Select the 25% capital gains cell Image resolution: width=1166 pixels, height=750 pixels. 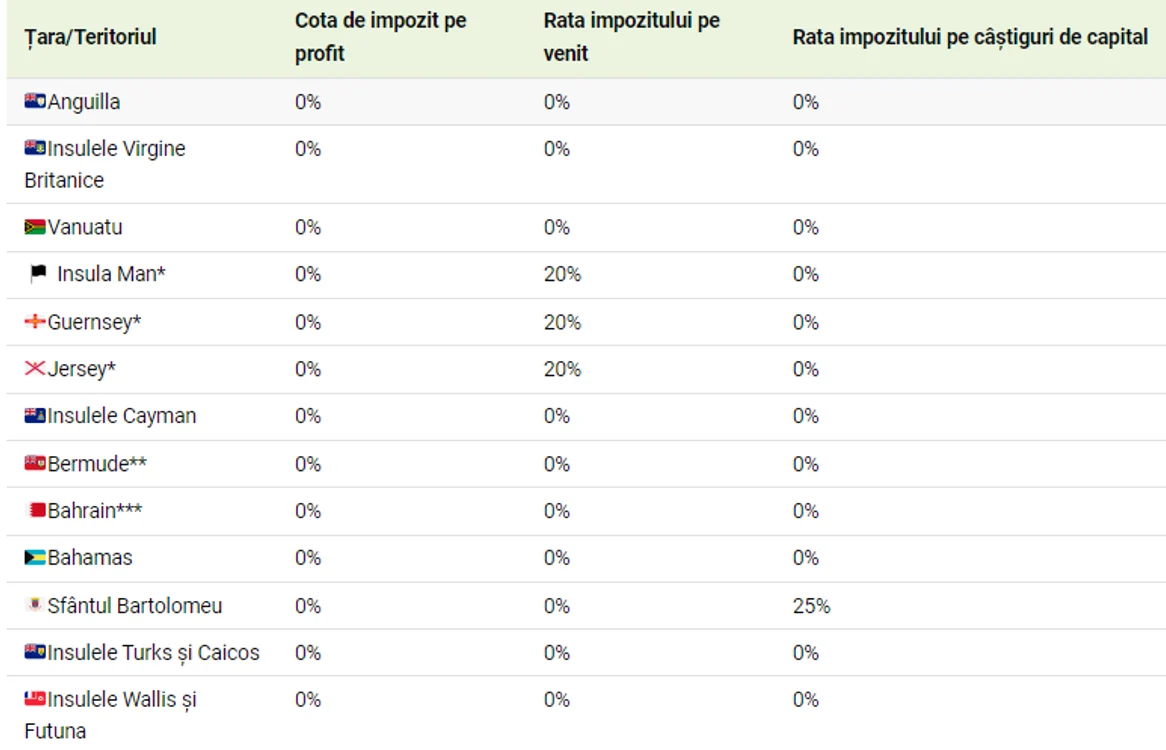pyautogui.click(x=811, y=606)
